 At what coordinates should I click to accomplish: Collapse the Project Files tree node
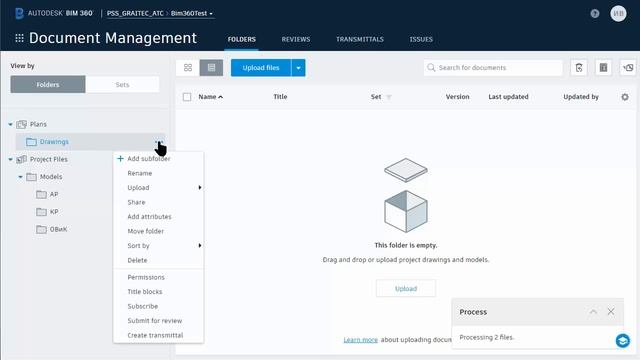(11, 159)
